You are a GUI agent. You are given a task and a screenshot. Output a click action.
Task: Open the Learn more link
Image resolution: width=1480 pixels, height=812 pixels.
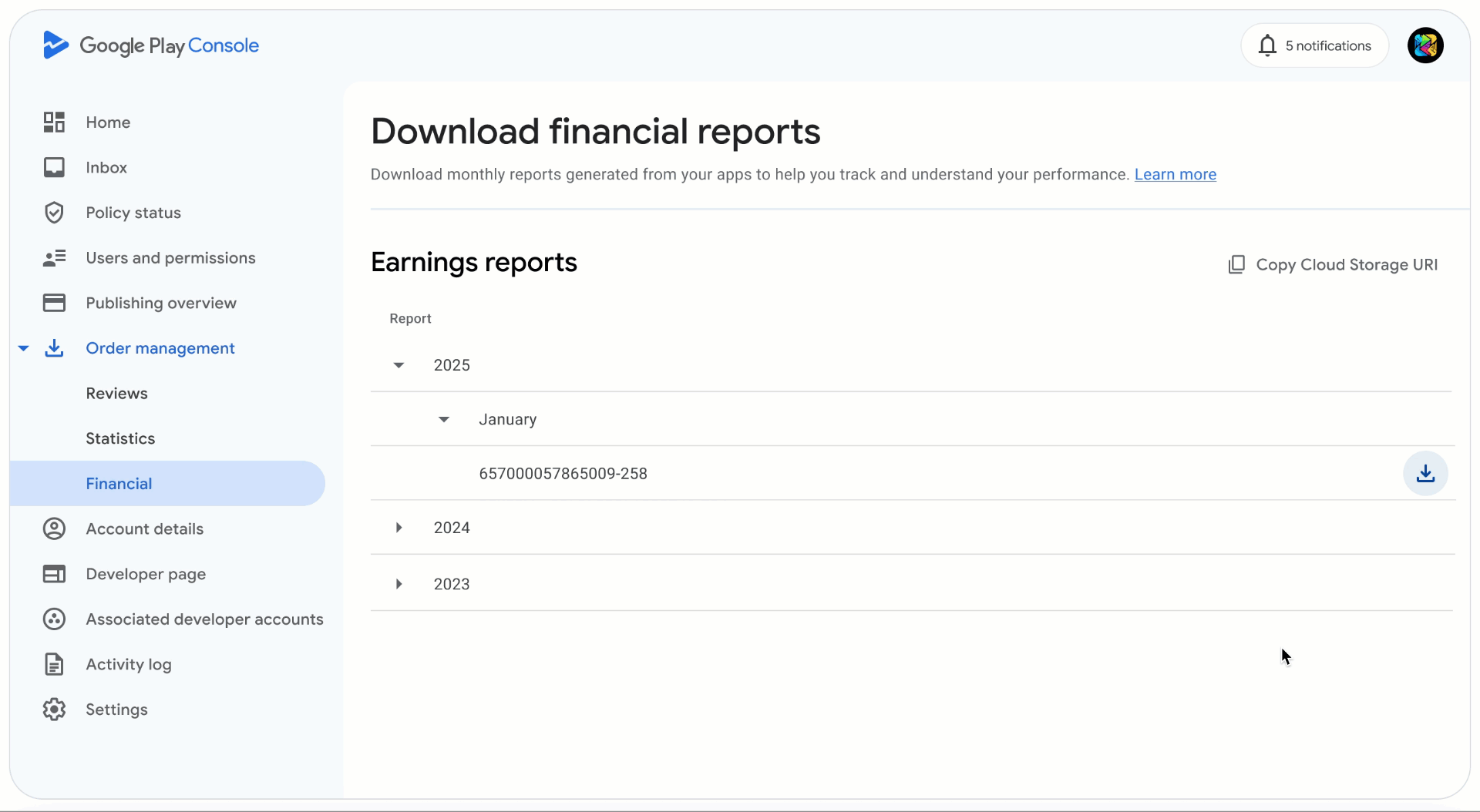click(x=1175, y=175)
